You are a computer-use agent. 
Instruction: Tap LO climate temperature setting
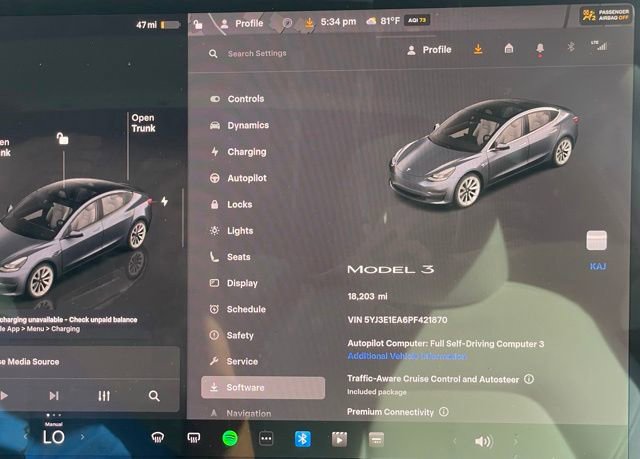[x=53, y=437]
